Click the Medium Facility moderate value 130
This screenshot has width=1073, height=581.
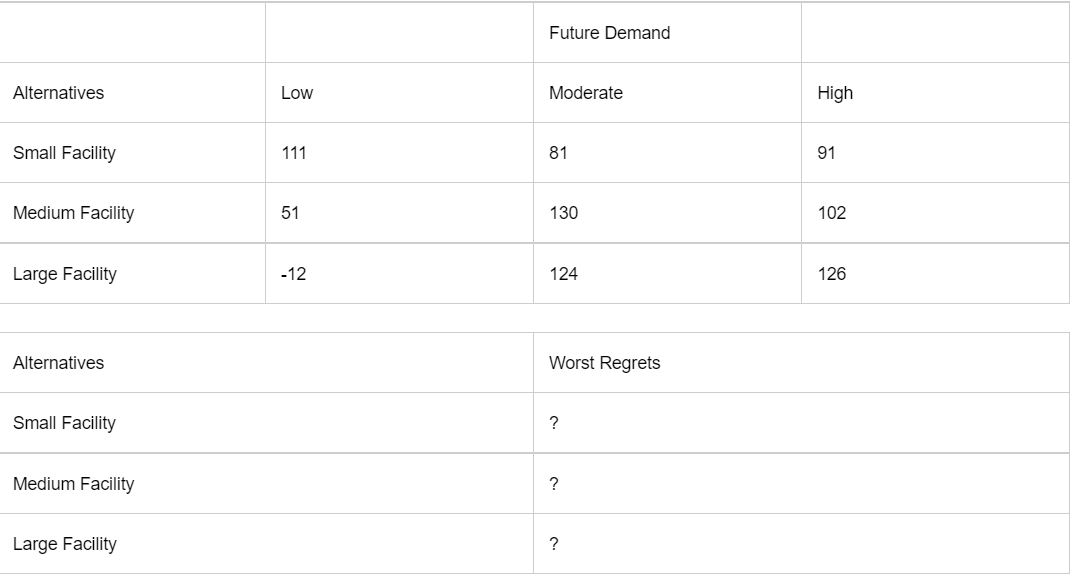point(563,213)
